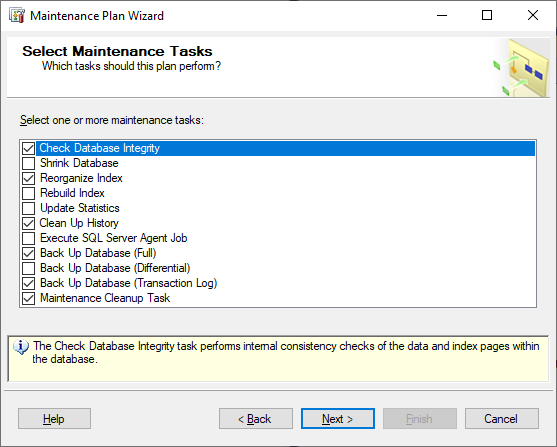This screenshot has height=447, width=557.
Task: Click the disabled Finish button
Action: coord(420,419)
